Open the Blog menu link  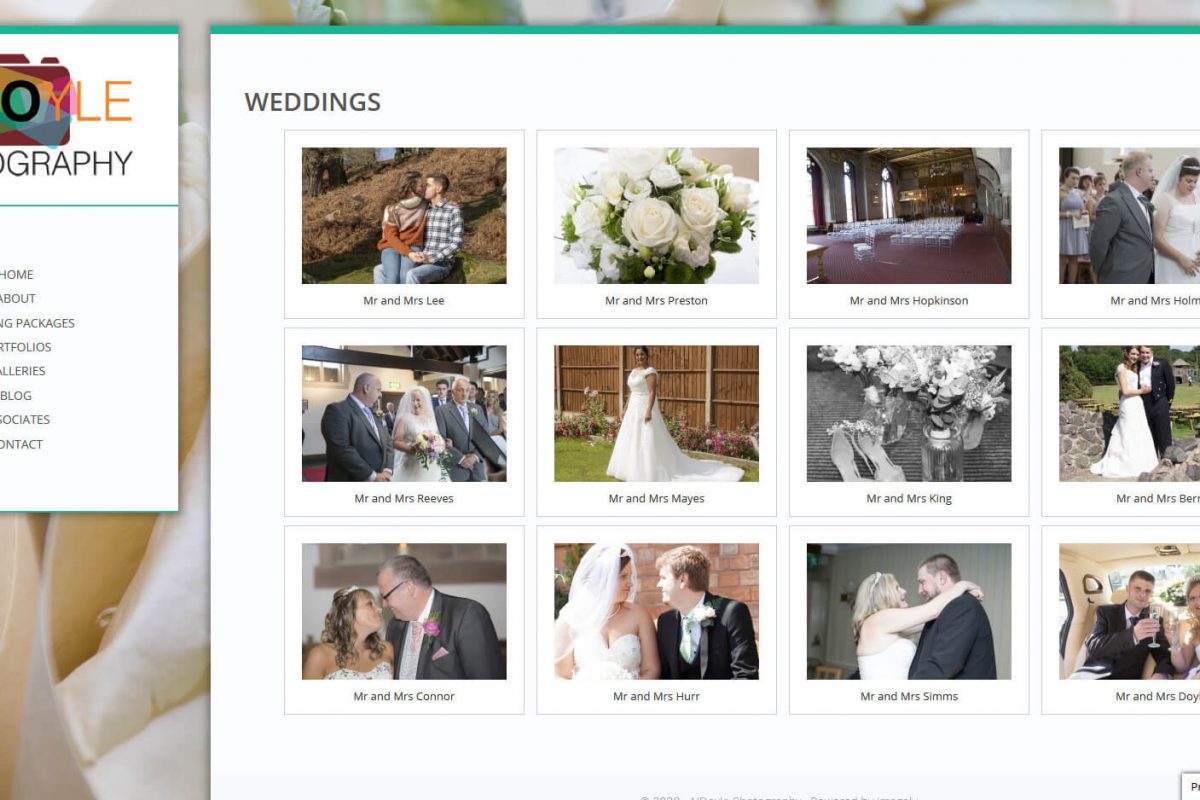click(16, 395)
